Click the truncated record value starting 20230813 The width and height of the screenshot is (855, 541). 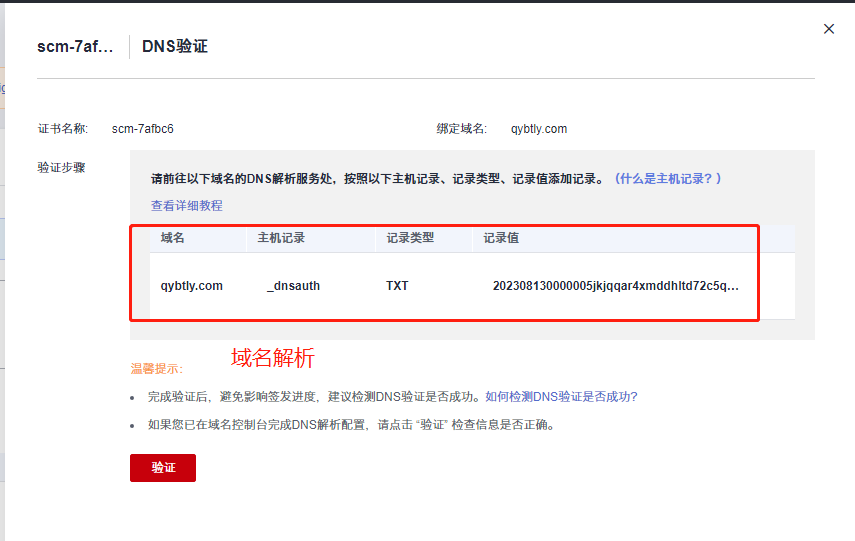(x=616, y=286)
